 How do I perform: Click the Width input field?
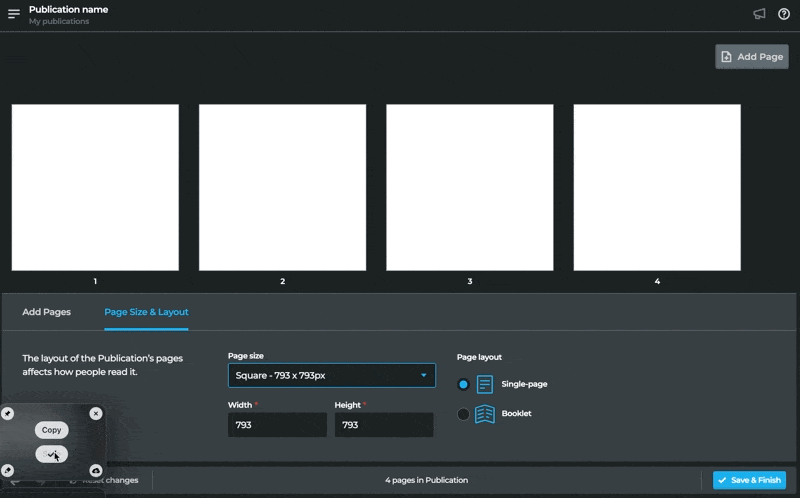[277, 425]
